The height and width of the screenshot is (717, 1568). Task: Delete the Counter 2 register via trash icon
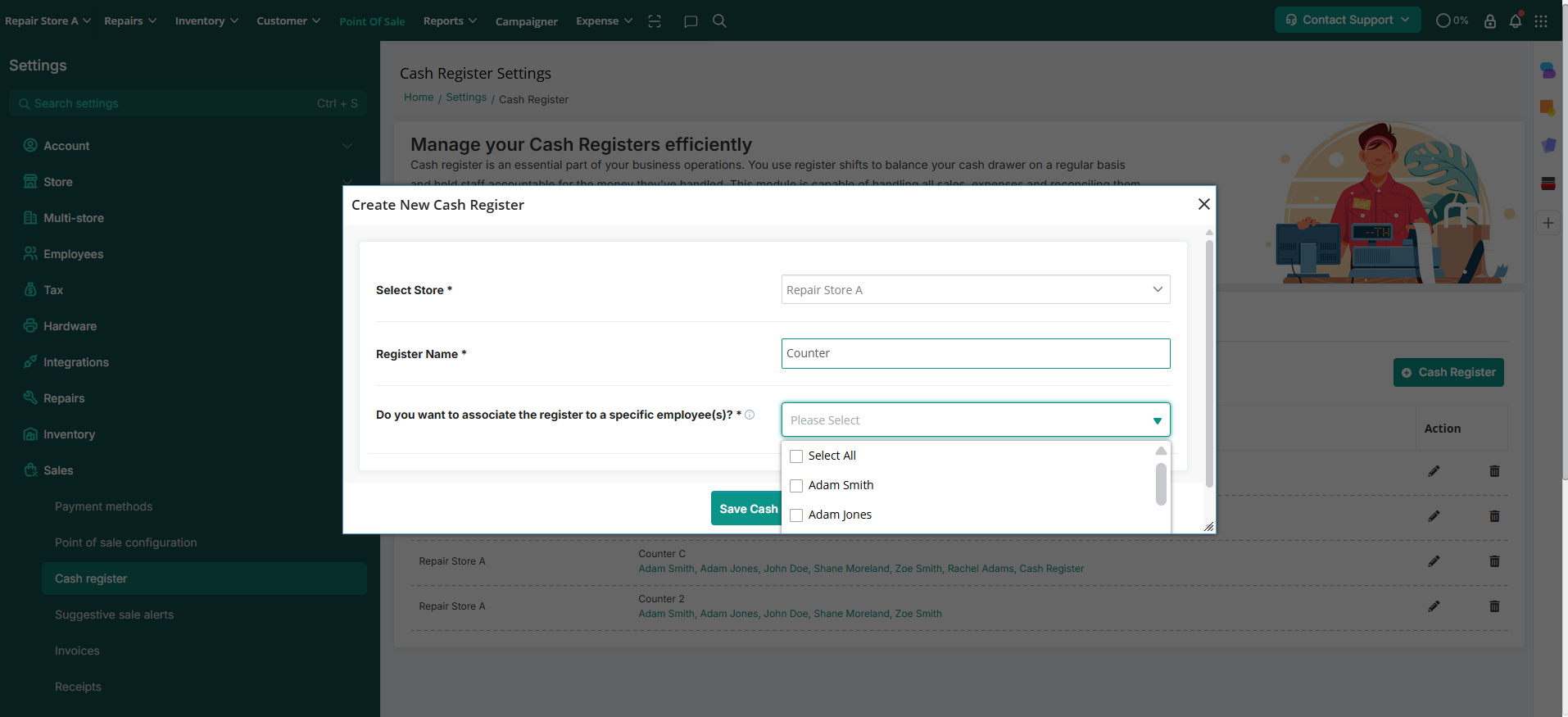tap(1494, 606)
